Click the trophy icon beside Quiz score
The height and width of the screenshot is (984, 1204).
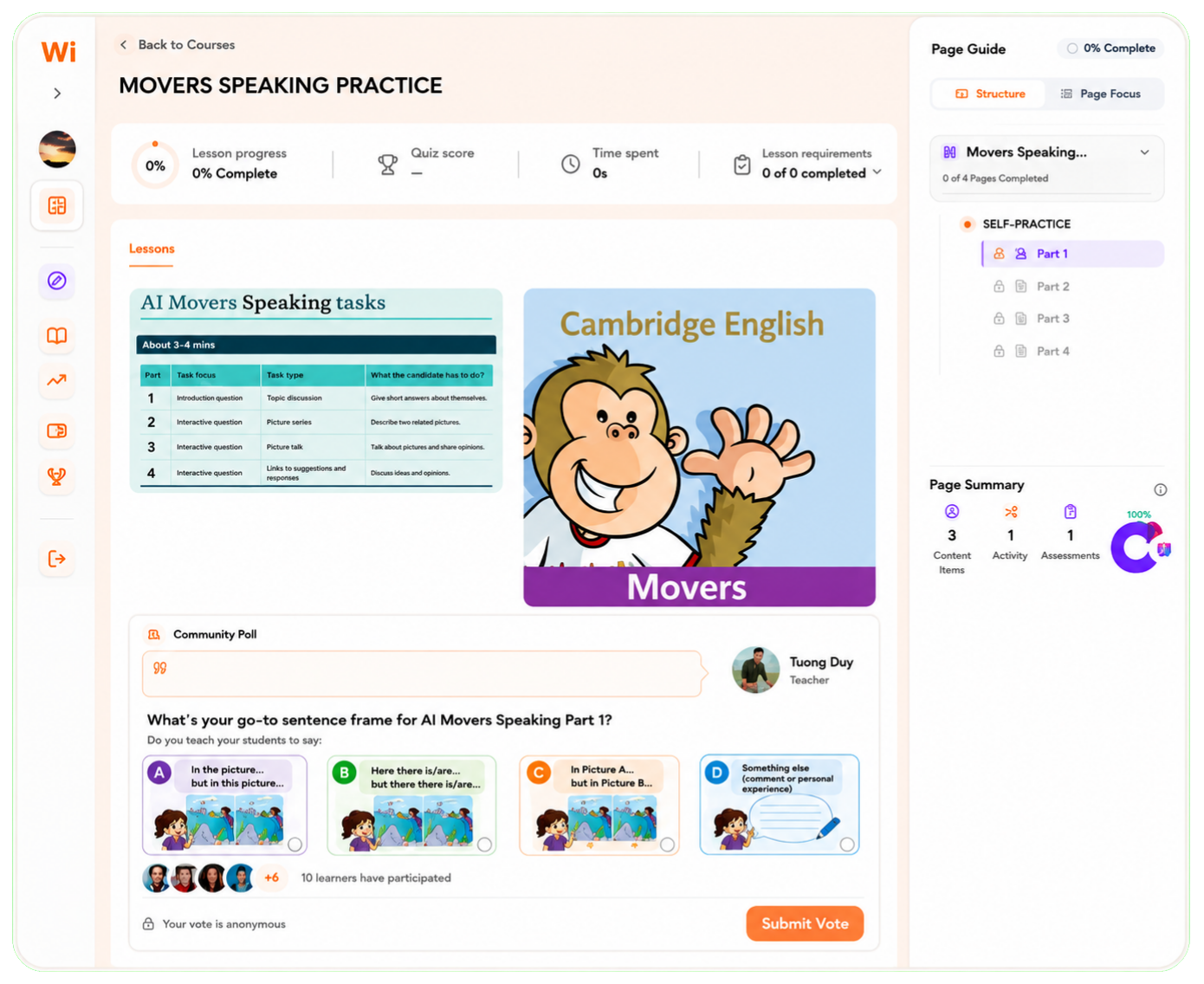(x=388, y=164)
